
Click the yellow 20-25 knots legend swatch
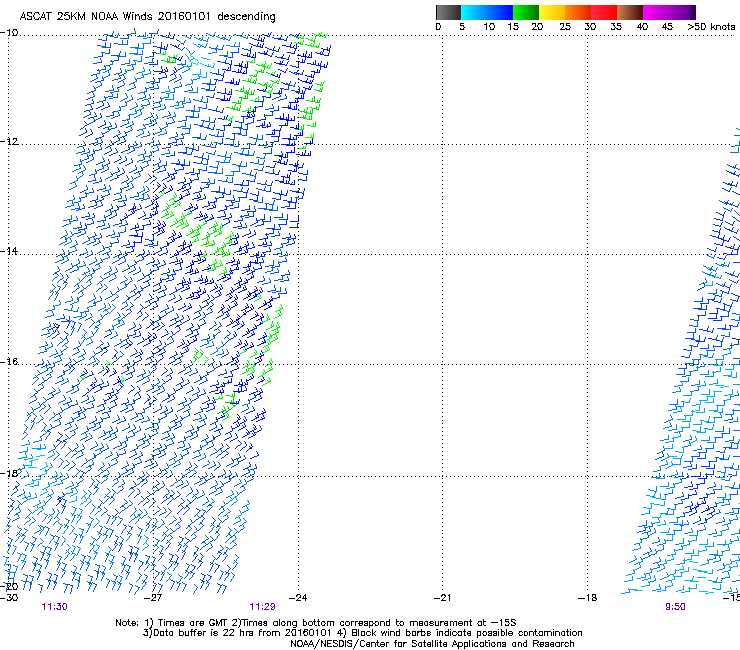tap(552, 12)
